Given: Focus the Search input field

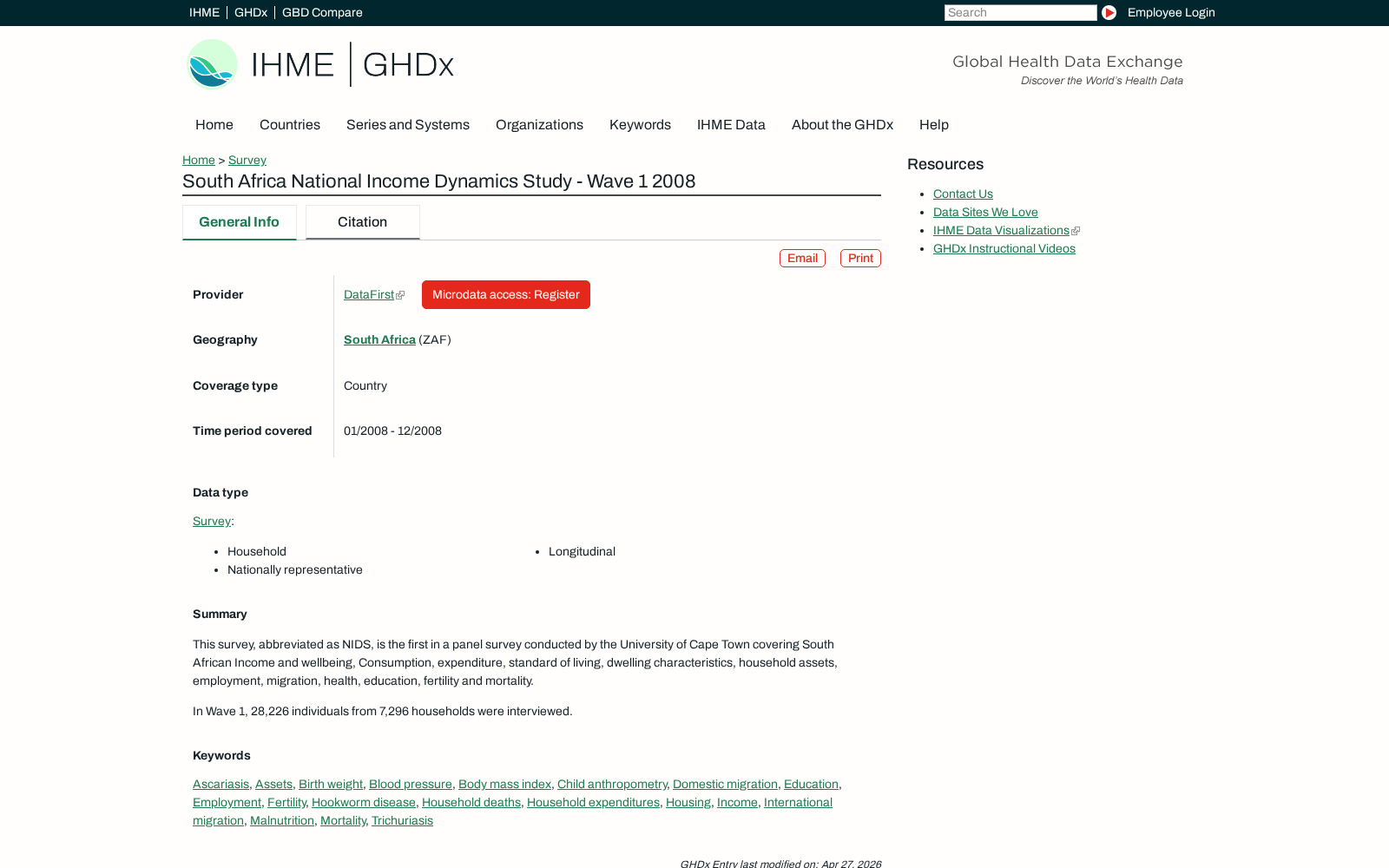Looking at the screenshot, I should click(1020, 12).
